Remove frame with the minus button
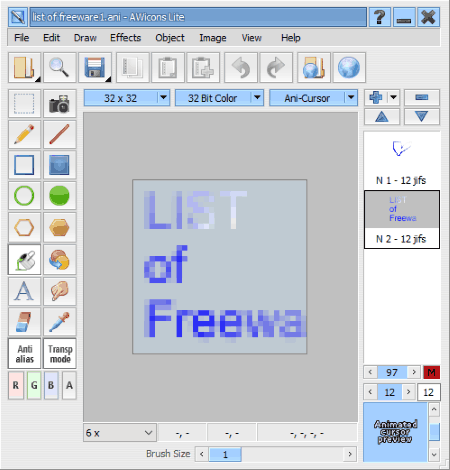The width and height of the screenshot is (450, 470). tap(422, 98)
